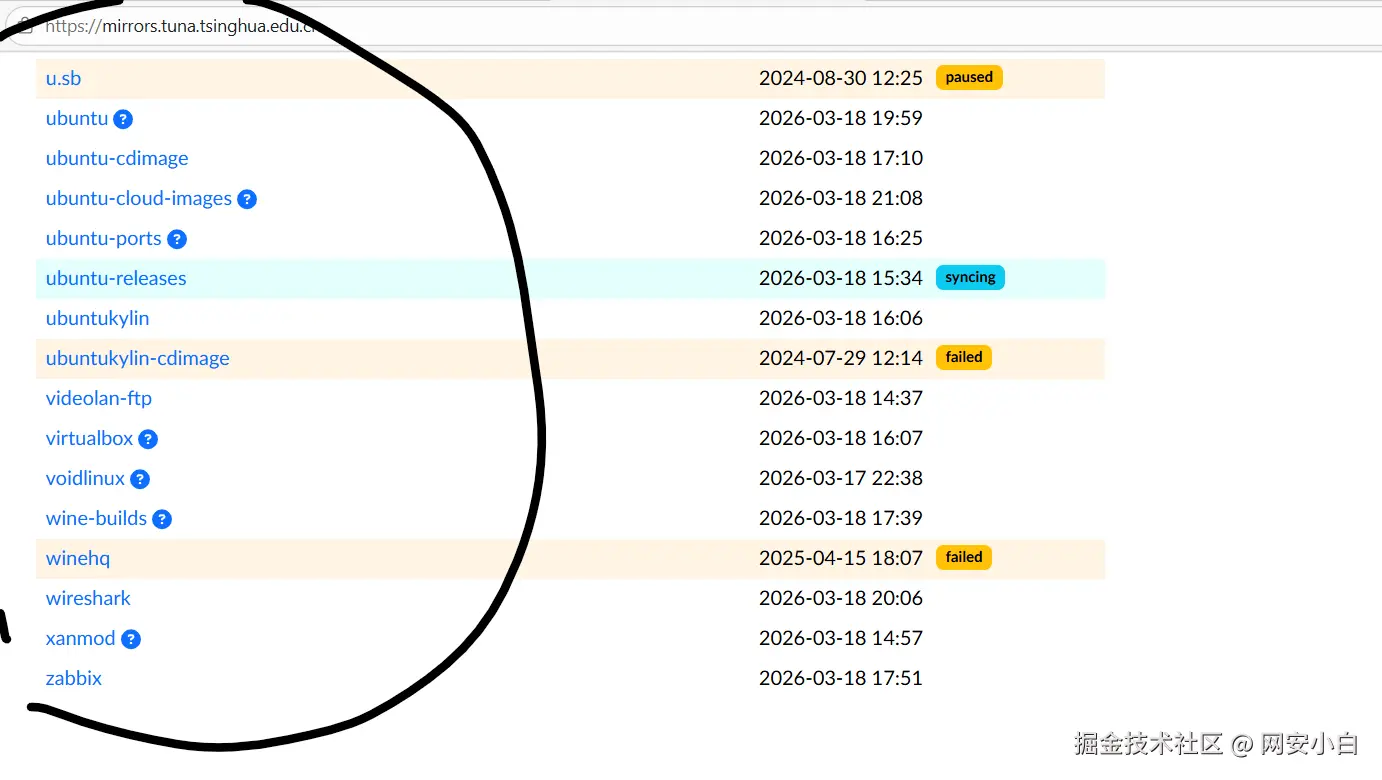The width and height of the screenshot is (1382, 780).
Task: Open help icon next to voidlinux
Action: (140, 479)
